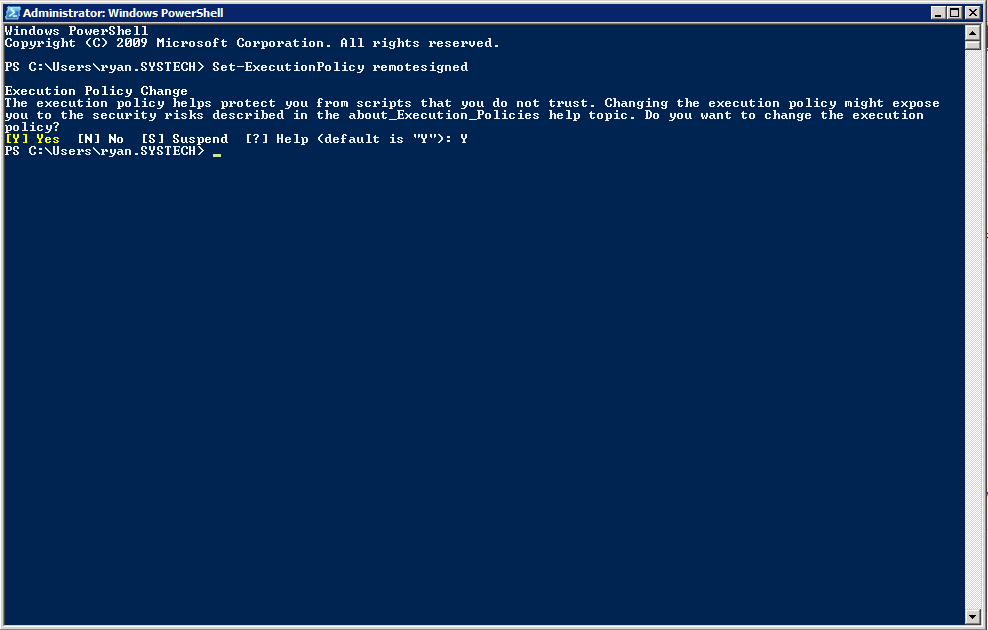The width and height of the screenshot is (988, 630).
Task: Click the scrollbar up arrow
Action: [972, 32]
